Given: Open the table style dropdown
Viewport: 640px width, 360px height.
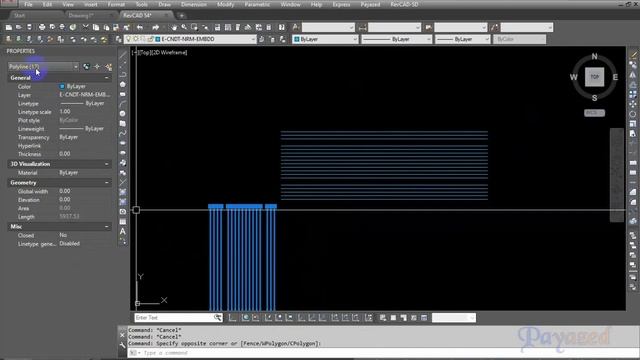Looking at the screenshot, I should (x=460, y=27).
